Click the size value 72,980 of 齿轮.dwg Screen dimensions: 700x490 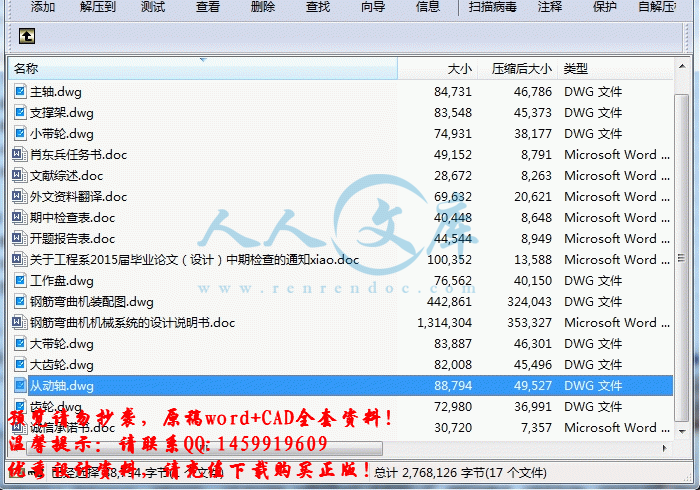coord(453,407)
